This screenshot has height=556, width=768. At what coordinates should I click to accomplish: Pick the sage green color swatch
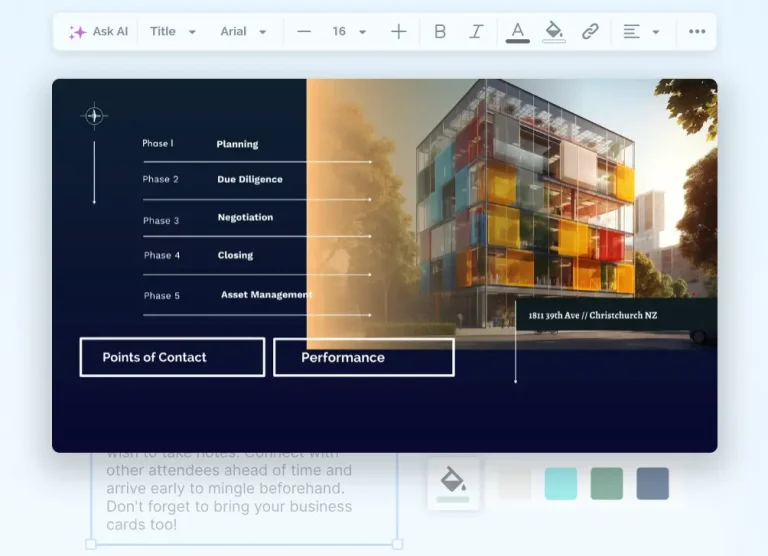(x=607, y=483)
